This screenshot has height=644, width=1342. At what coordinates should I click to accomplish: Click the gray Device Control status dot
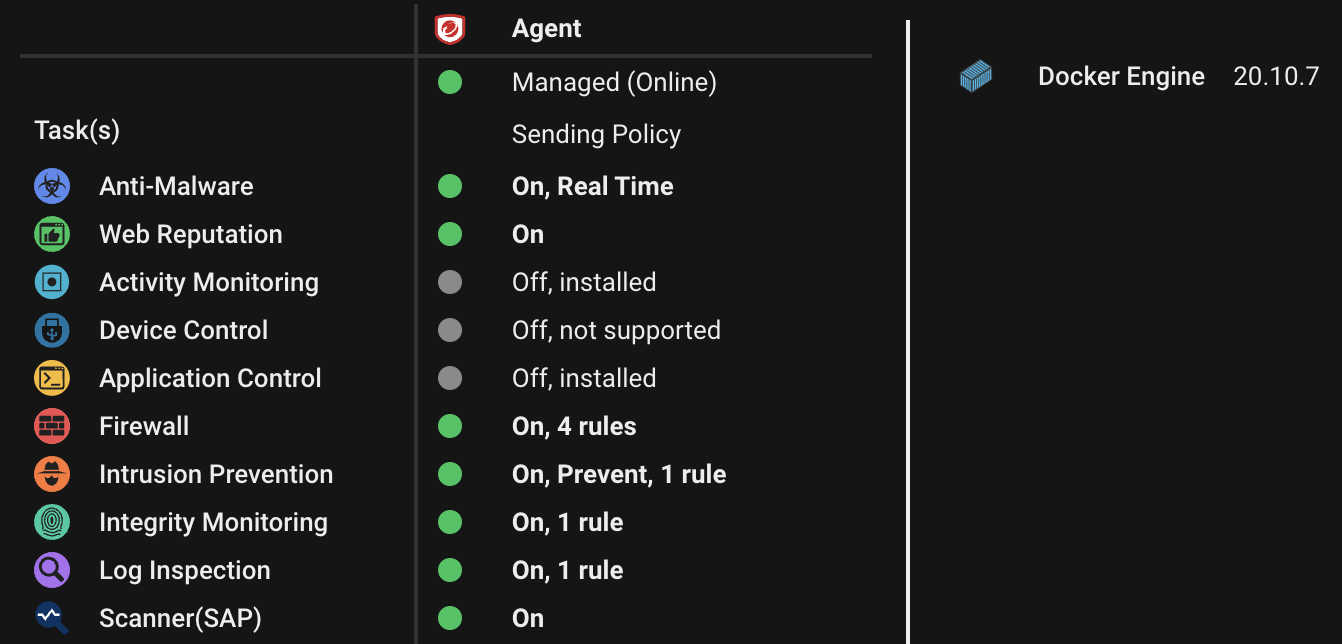450,330
